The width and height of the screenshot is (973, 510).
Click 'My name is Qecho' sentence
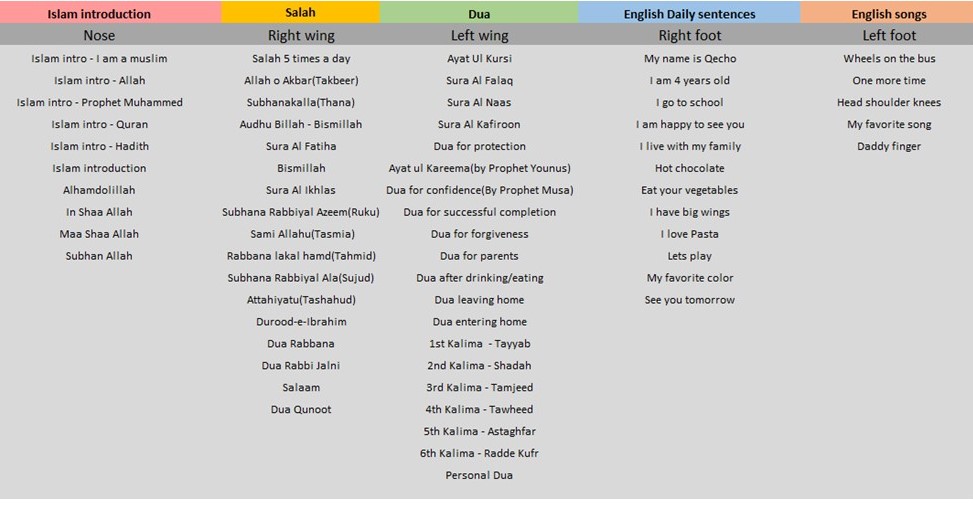[x=689, y=59]
